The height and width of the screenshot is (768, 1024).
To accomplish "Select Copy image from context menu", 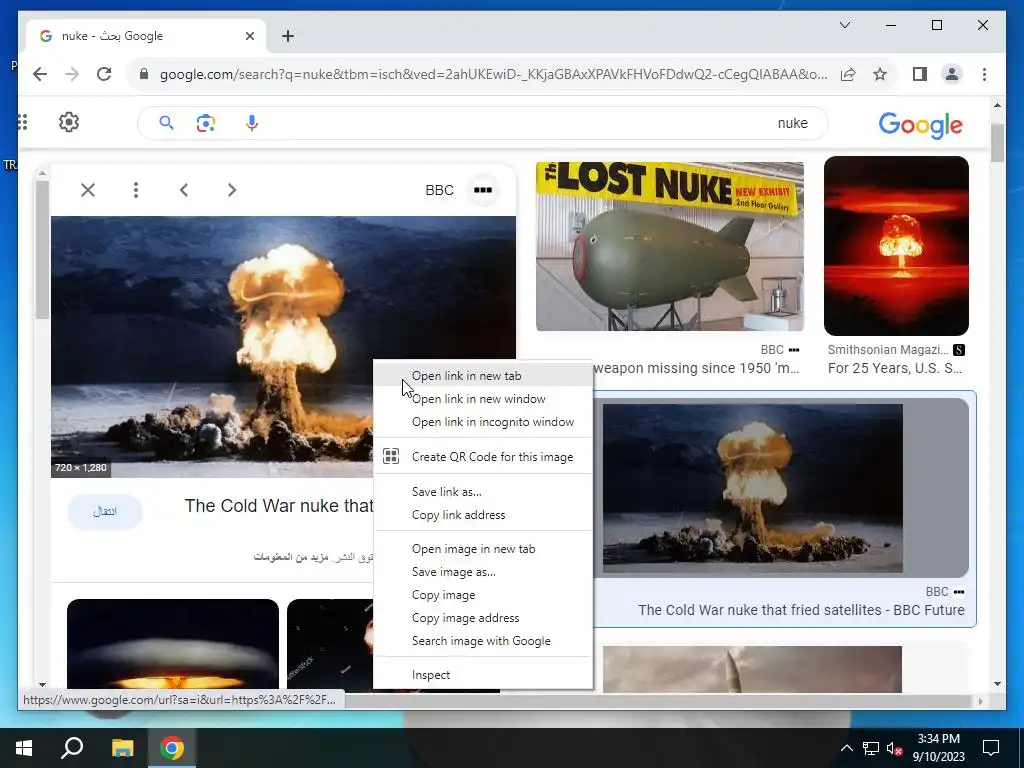I will click(483, 595).
